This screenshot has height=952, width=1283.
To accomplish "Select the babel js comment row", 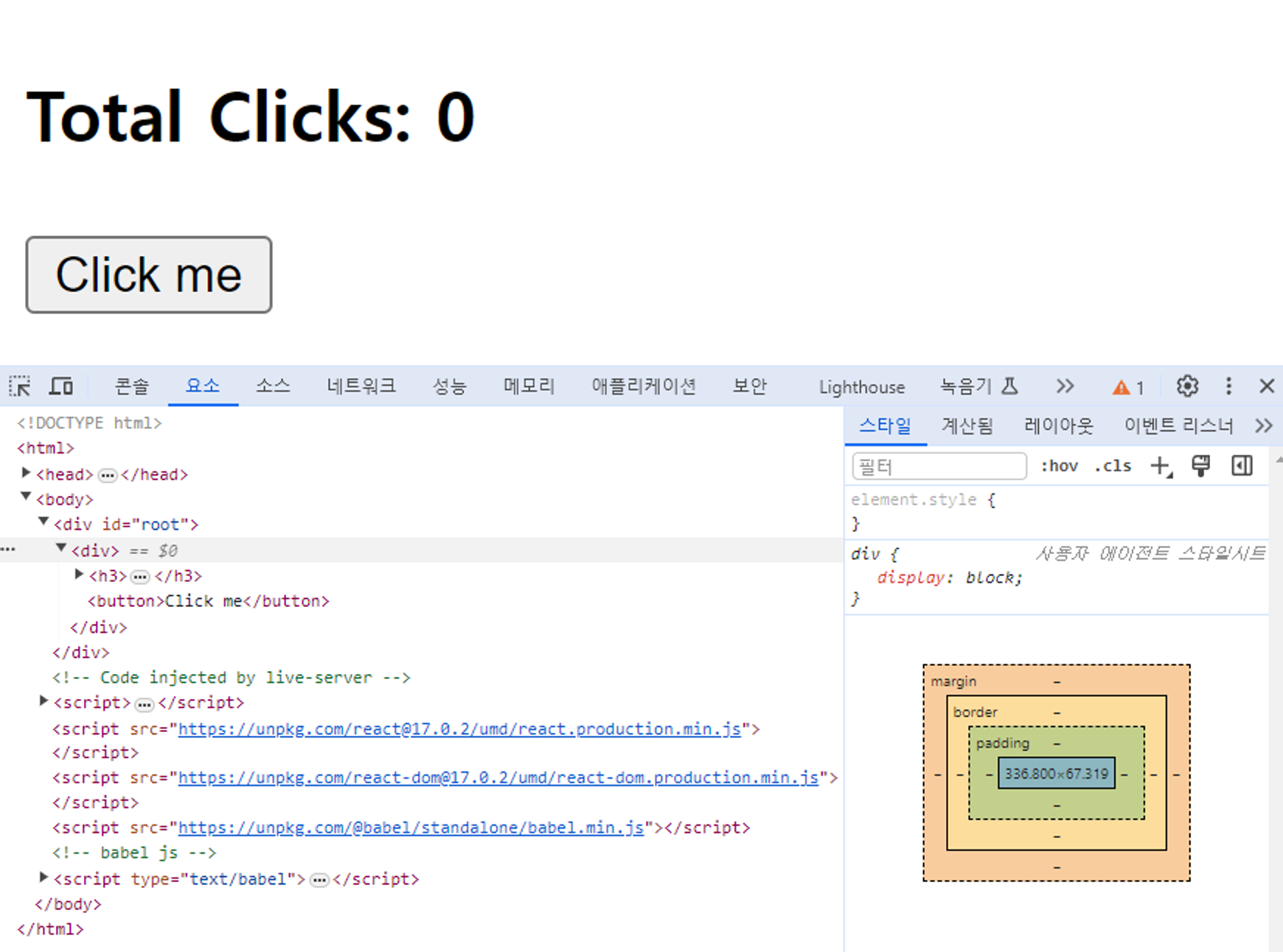I will (x=134, y=853).
